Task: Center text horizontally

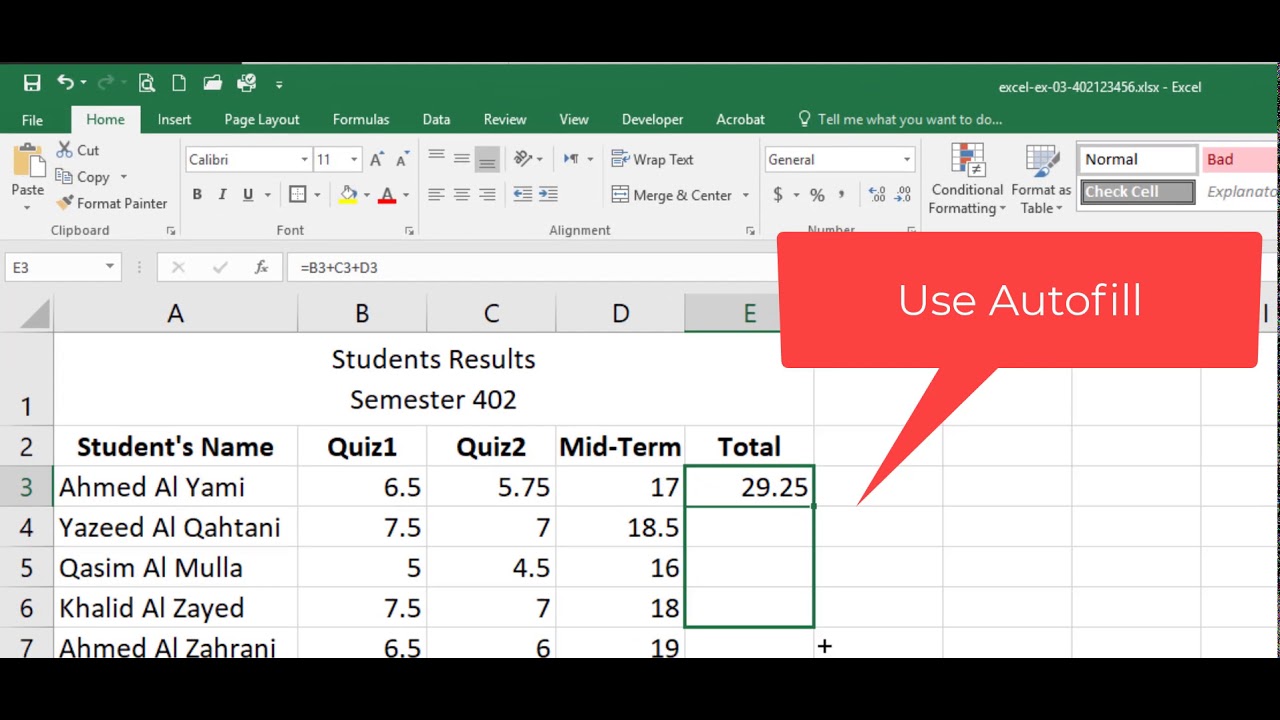Action: (x=461, y=195)
